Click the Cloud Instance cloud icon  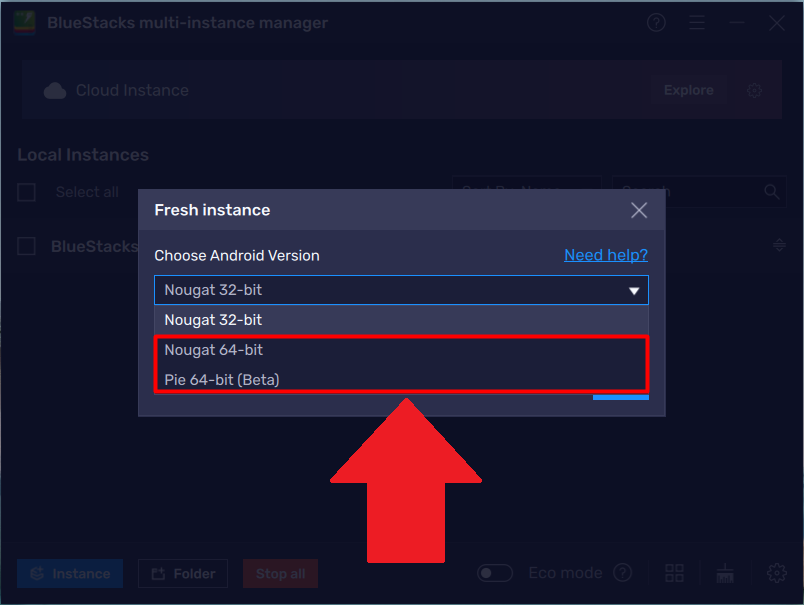[55, 91]
